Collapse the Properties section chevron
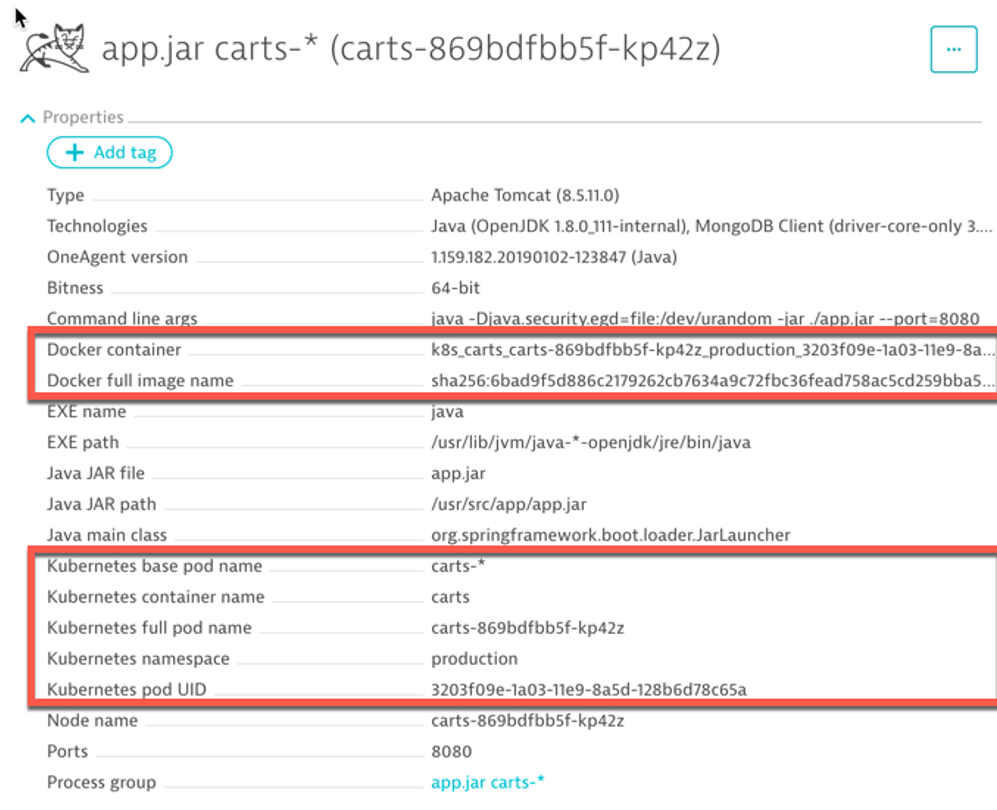997x810 pixels. [x=27, y=118]
